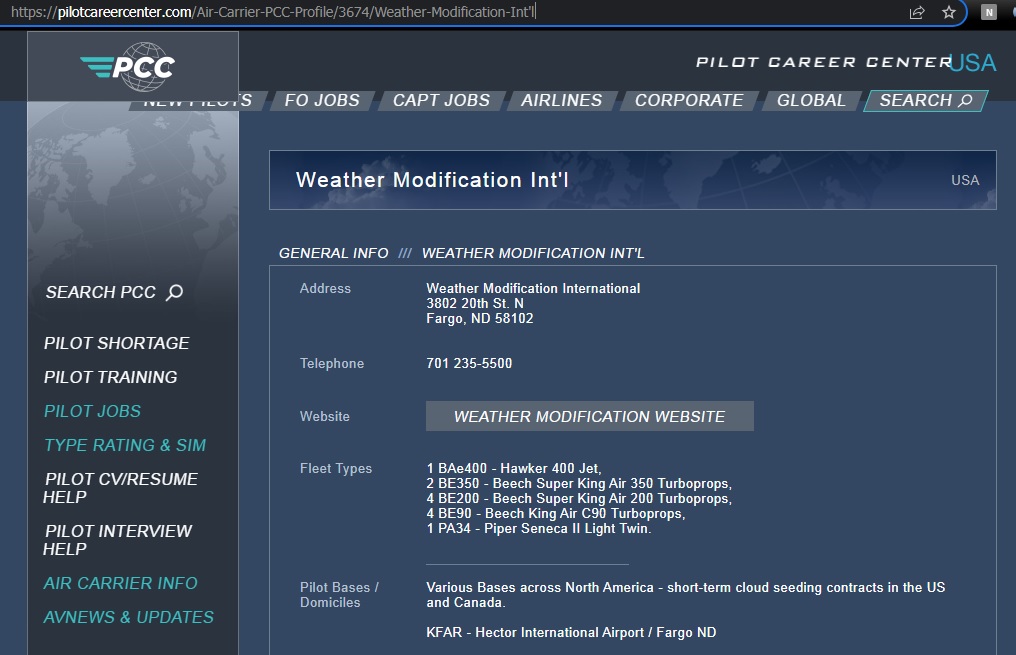
Task: Select the CORPORATE tab
Action: [688, 100]
